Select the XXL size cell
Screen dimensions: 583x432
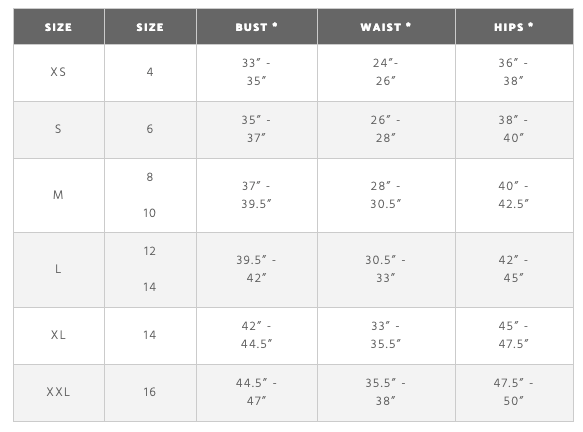point(59,393)
